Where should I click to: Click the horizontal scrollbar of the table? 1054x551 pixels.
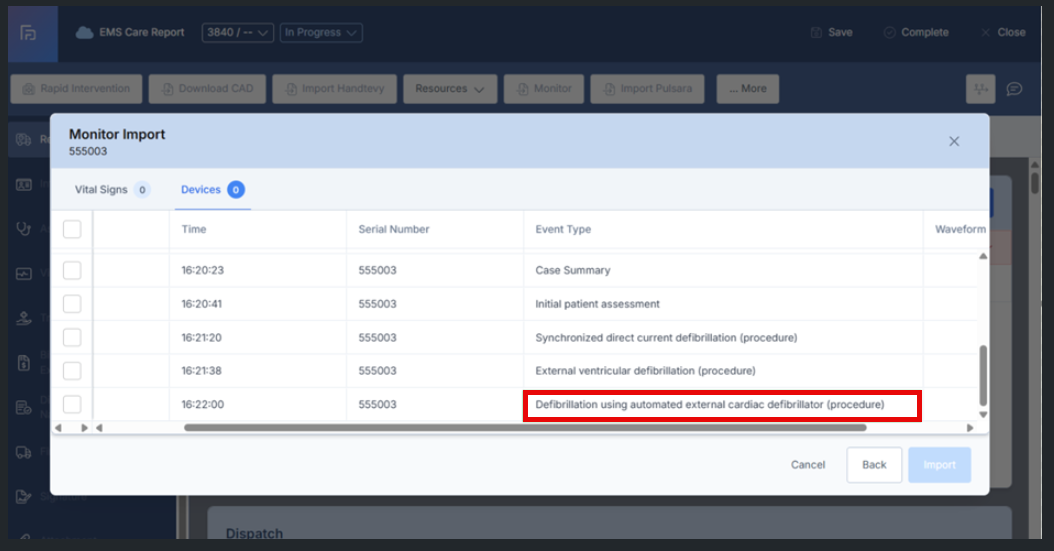click(525, 428)
